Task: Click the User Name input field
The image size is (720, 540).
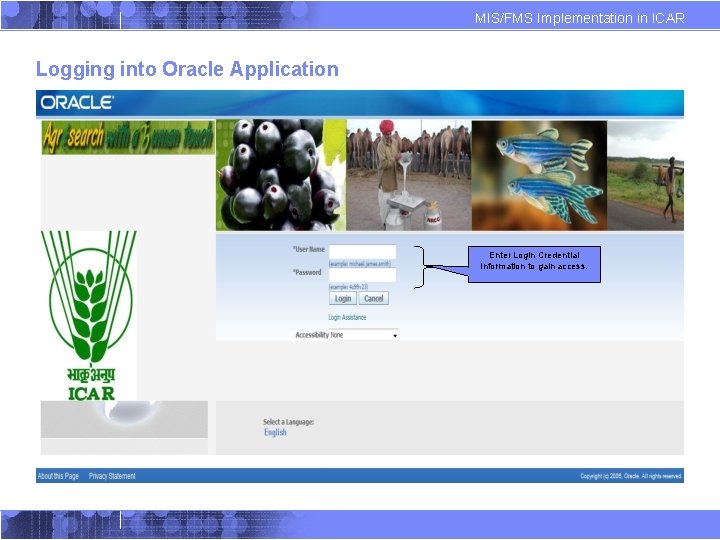Action: click(362, 252)
